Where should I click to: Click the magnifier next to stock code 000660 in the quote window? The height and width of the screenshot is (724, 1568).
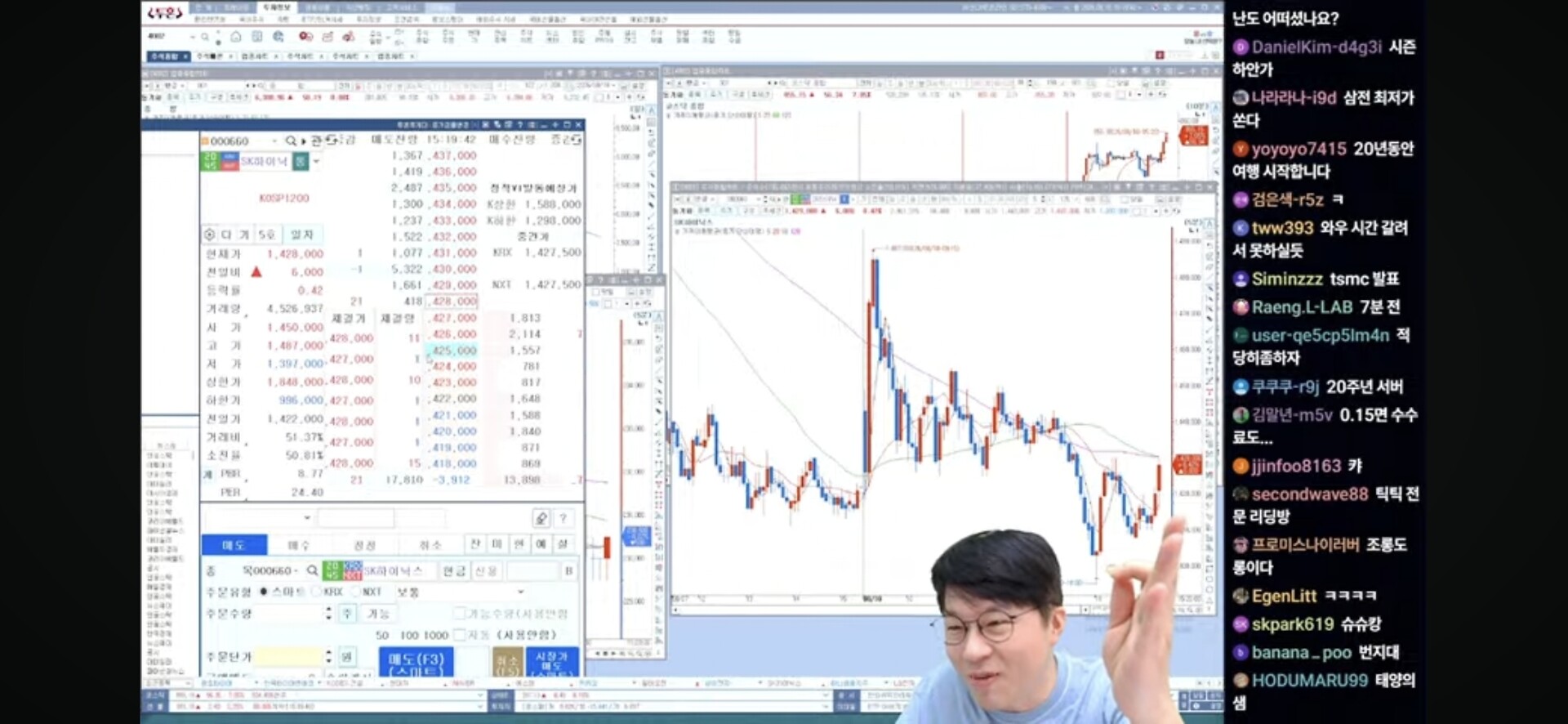coord(291,141)
